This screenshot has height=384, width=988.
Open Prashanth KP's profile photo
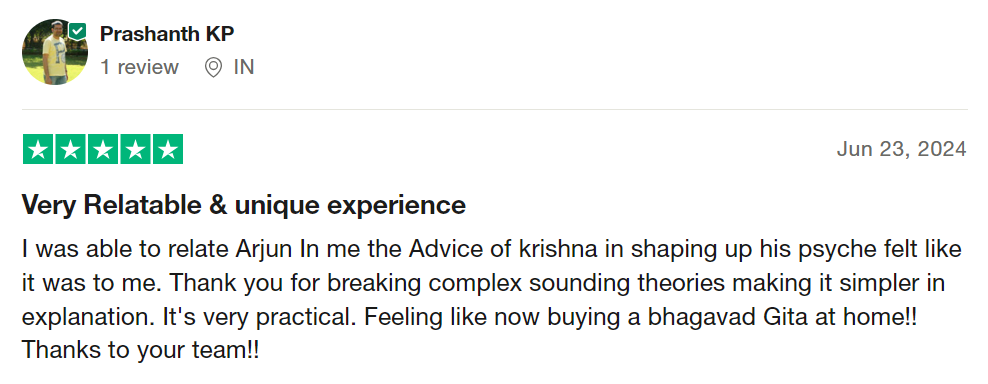(54, 52)
